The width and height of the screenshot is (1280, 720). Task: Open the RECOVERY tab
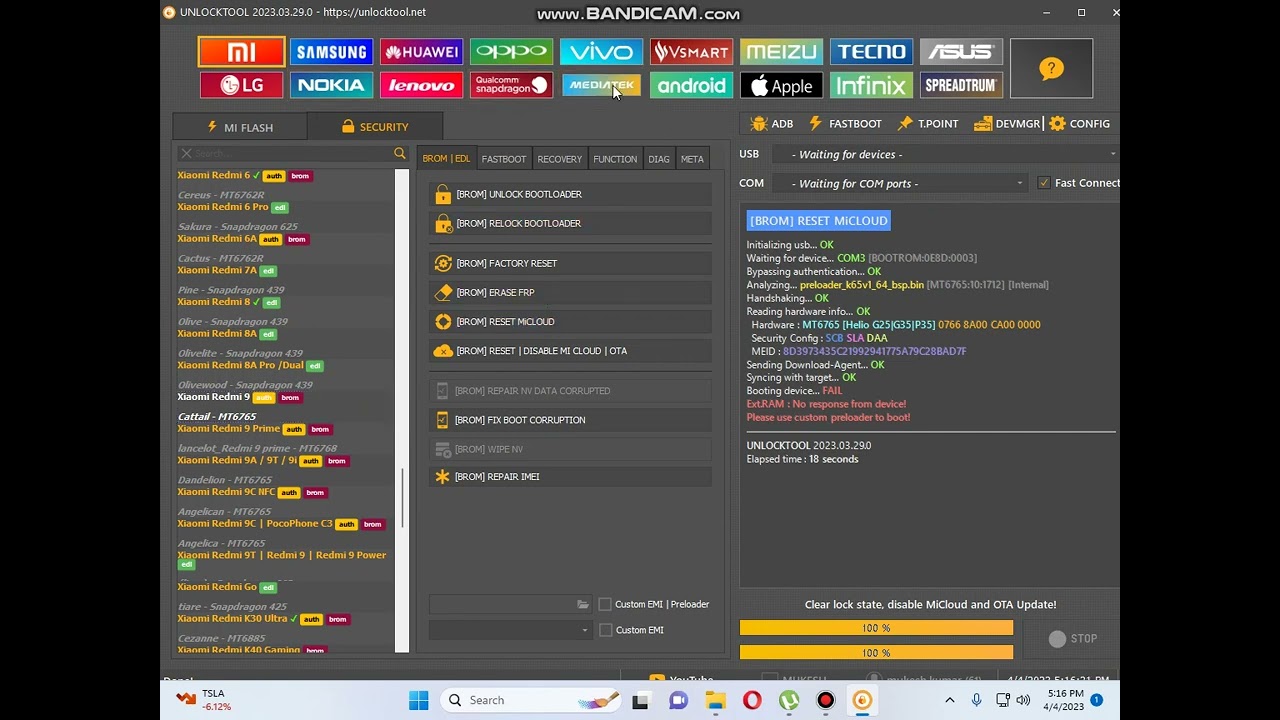(559, 159)
